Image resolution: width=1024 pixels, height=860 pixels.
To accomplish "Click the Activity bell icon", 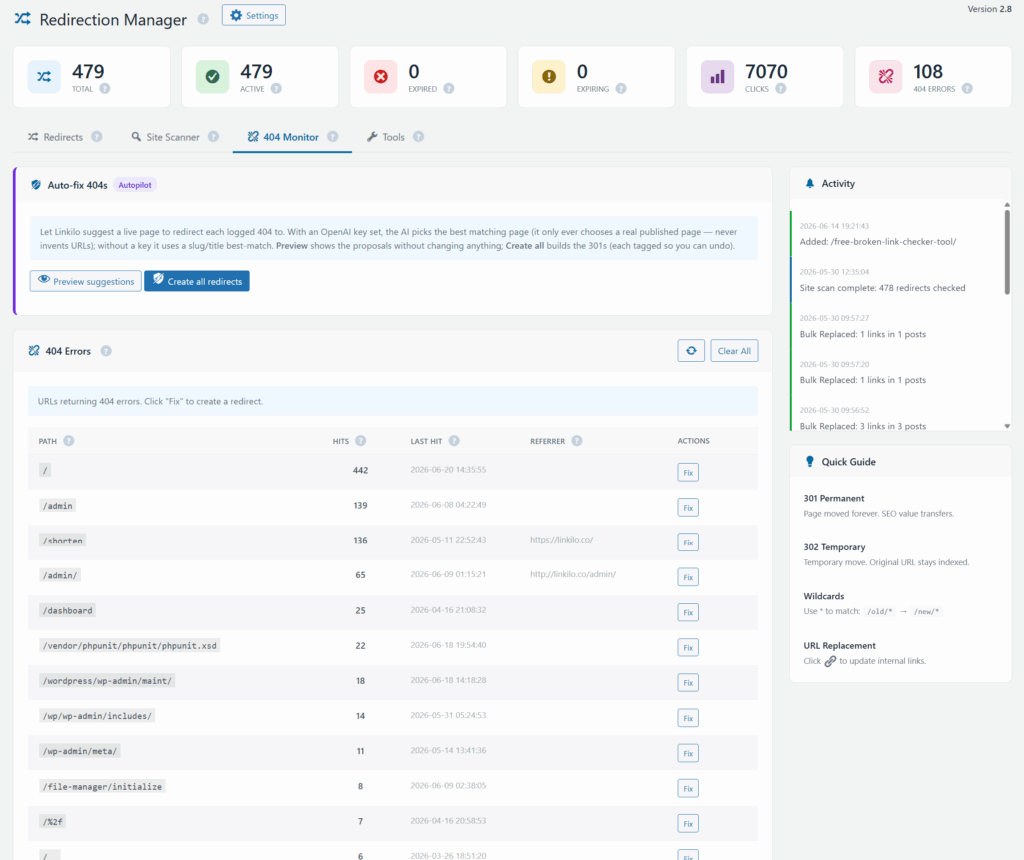I will click(x=810, y=183).
